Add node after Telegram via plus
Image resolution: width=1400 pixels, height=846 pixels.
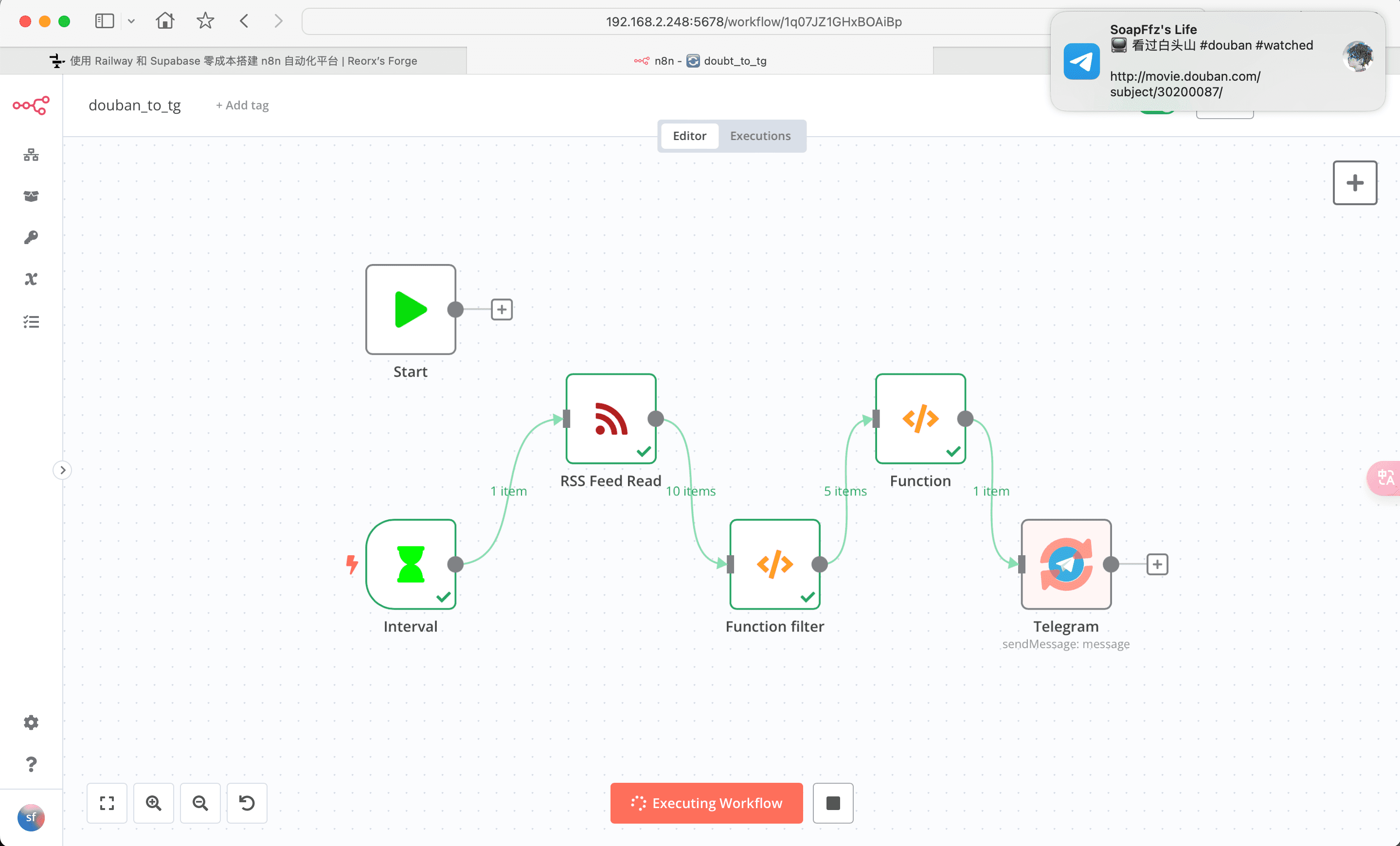(1157, 564)
